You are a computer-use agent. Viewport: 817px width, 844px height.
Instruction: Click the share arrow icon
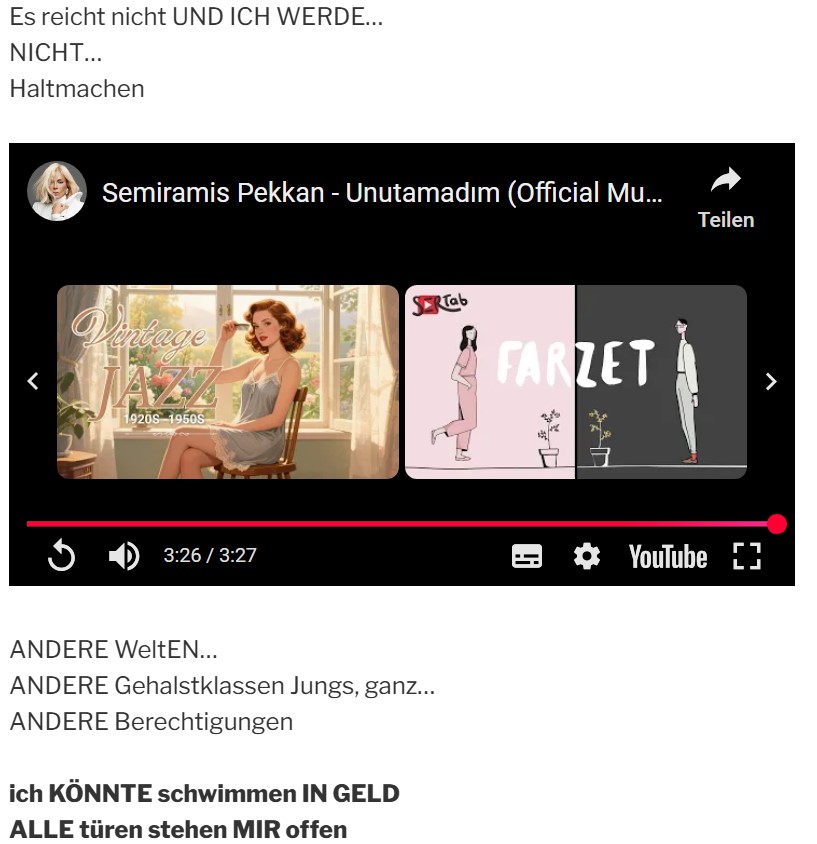726,180
